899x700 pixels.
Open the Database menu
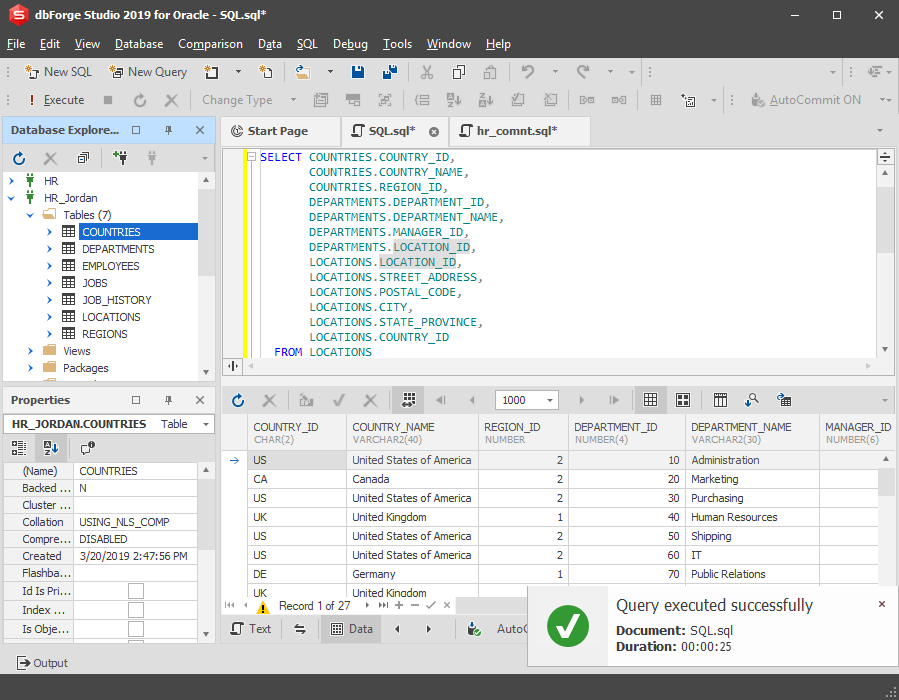coord(139,44)
